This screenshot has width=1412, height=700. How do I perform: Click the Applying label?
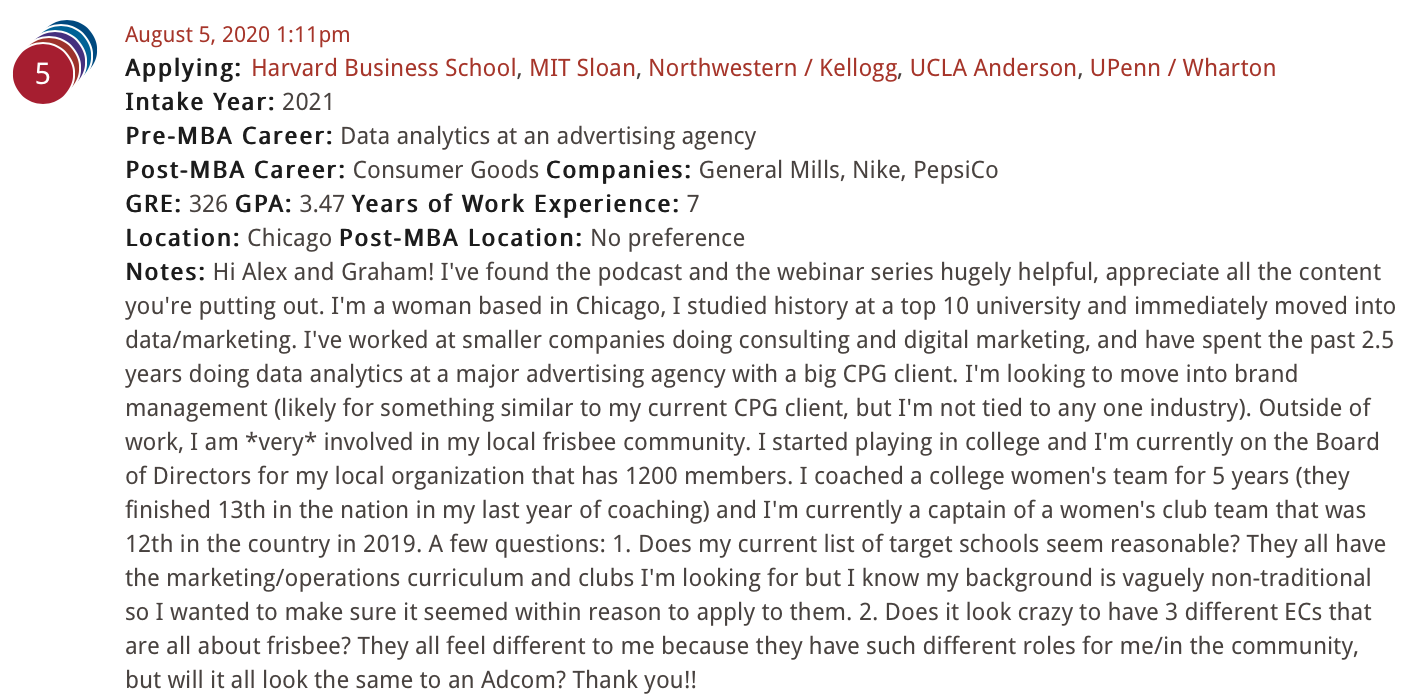point(183,68)
